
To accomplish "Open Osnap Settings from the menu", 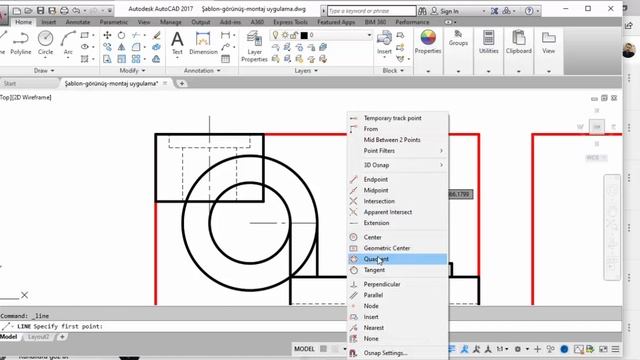I will click(x=398, y=353).
